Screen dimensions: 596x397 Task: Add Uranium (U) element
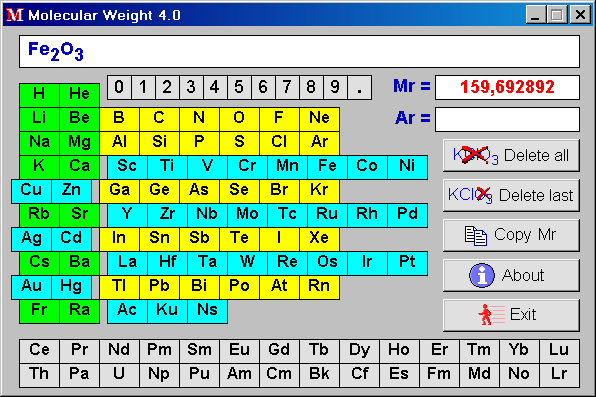click(x=119, y=375)
